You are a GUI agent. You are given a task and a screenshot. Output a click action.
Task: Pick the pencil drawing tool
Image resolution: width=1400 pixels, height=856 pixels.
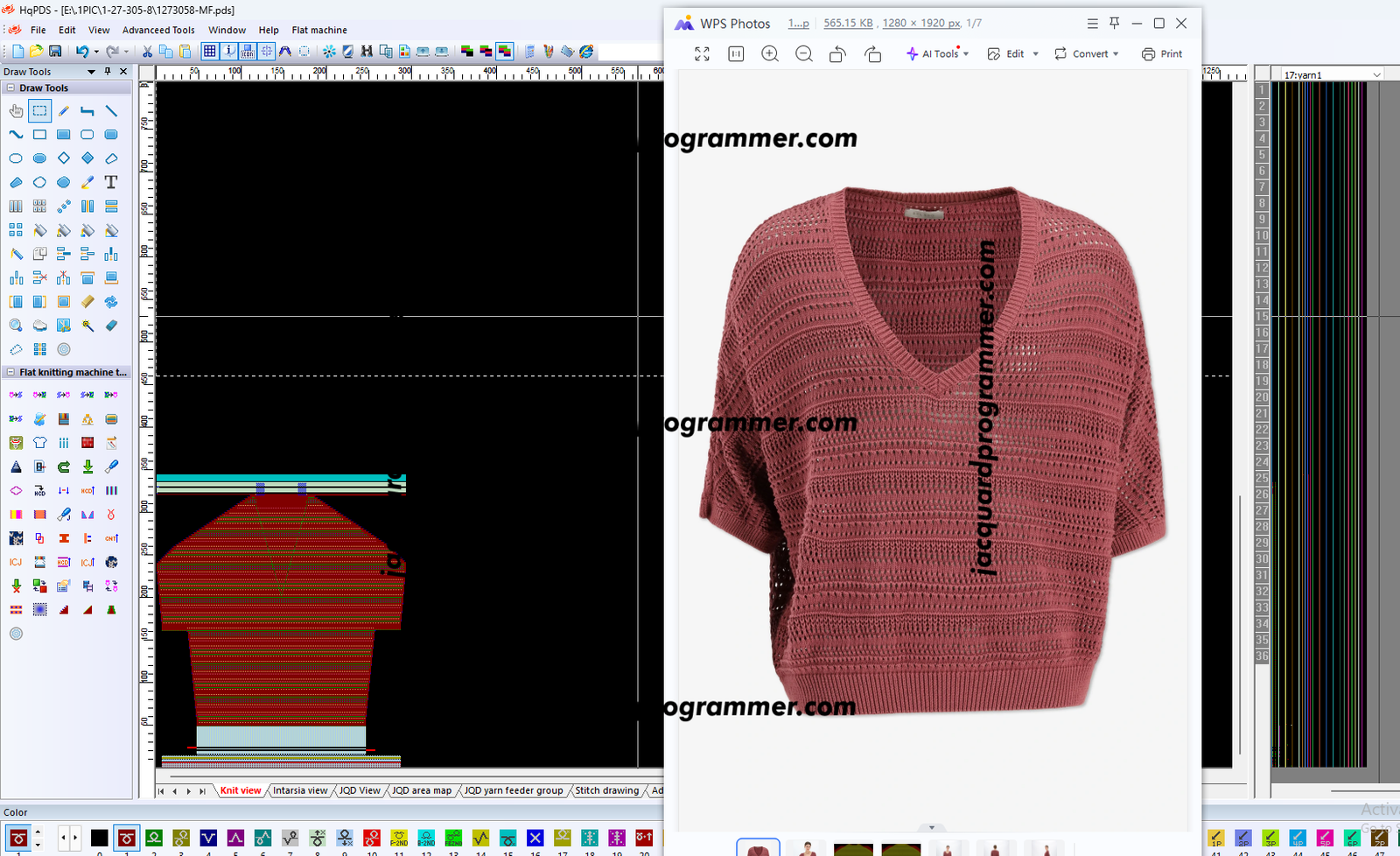pyautogui.click(x=64, y=111)
